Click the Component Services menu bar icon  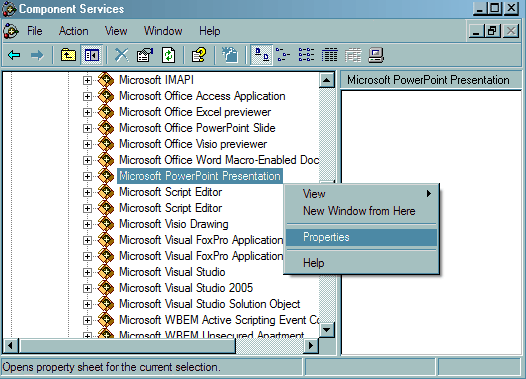(11, 31)
